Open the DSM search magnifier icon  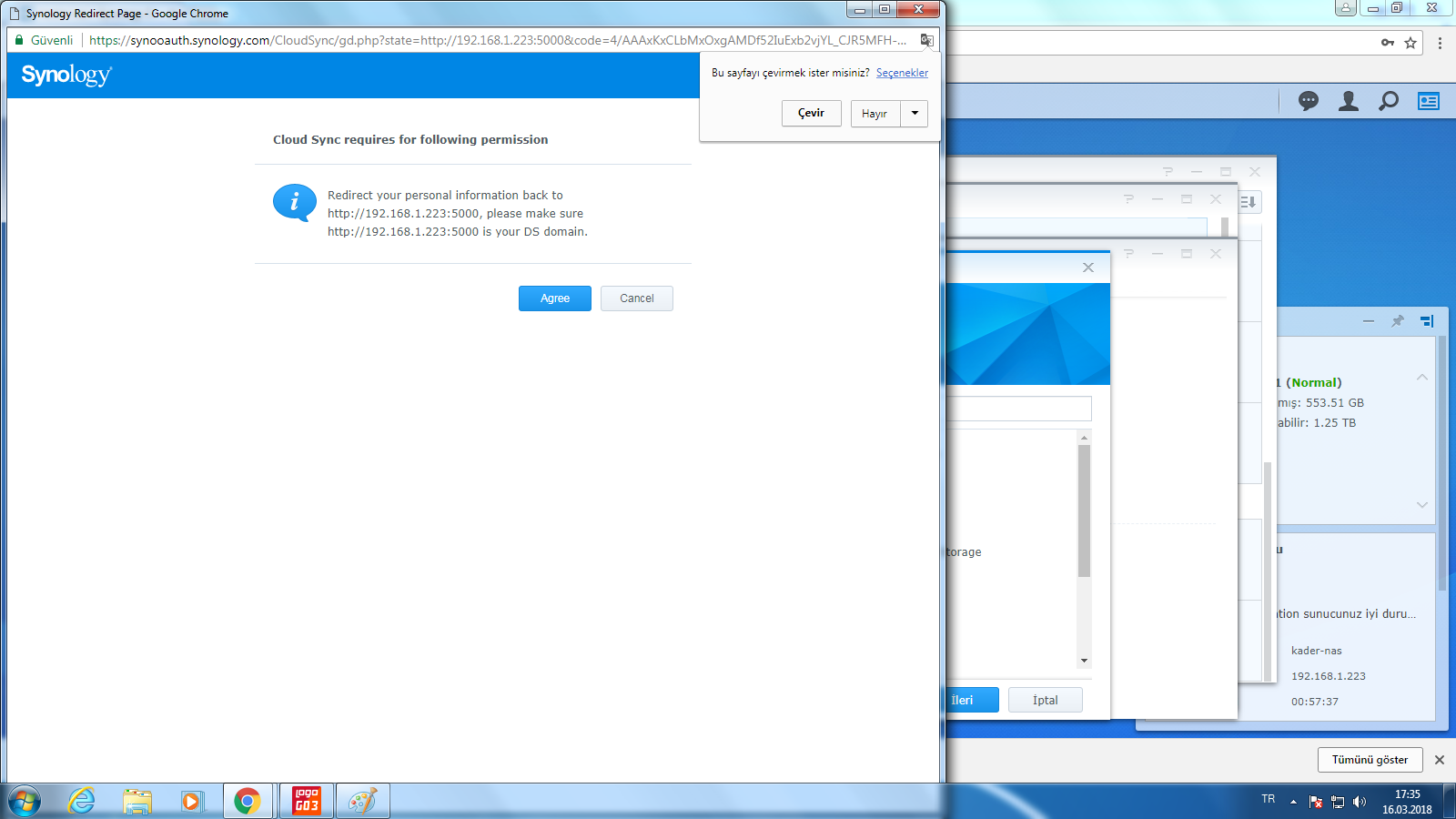1389,101
